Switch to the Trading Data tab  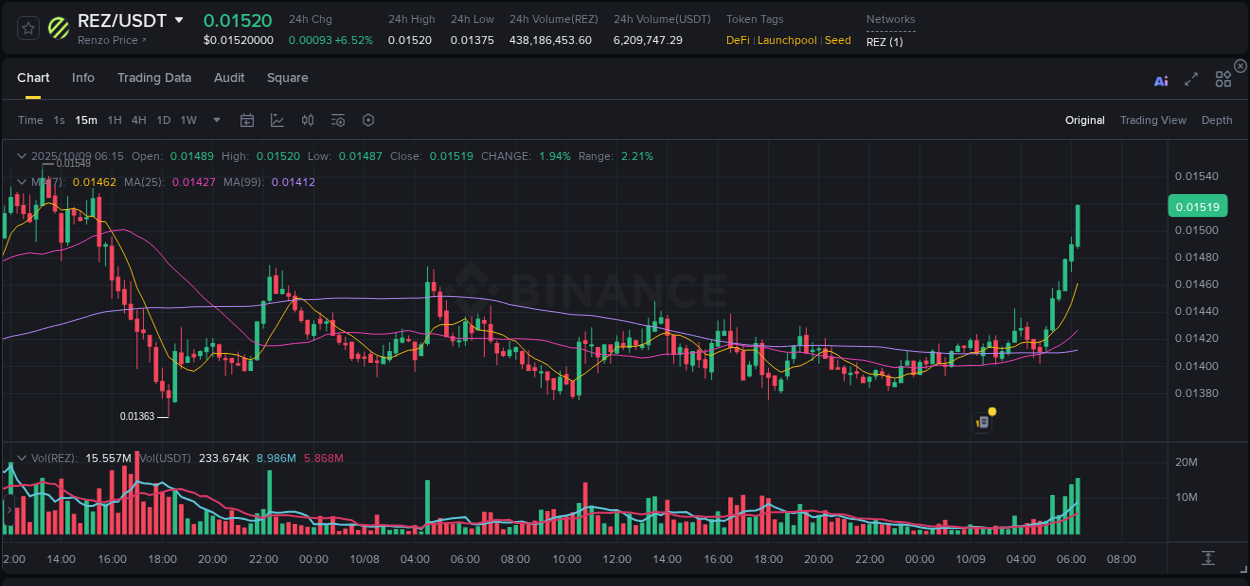tap(154, 78)
